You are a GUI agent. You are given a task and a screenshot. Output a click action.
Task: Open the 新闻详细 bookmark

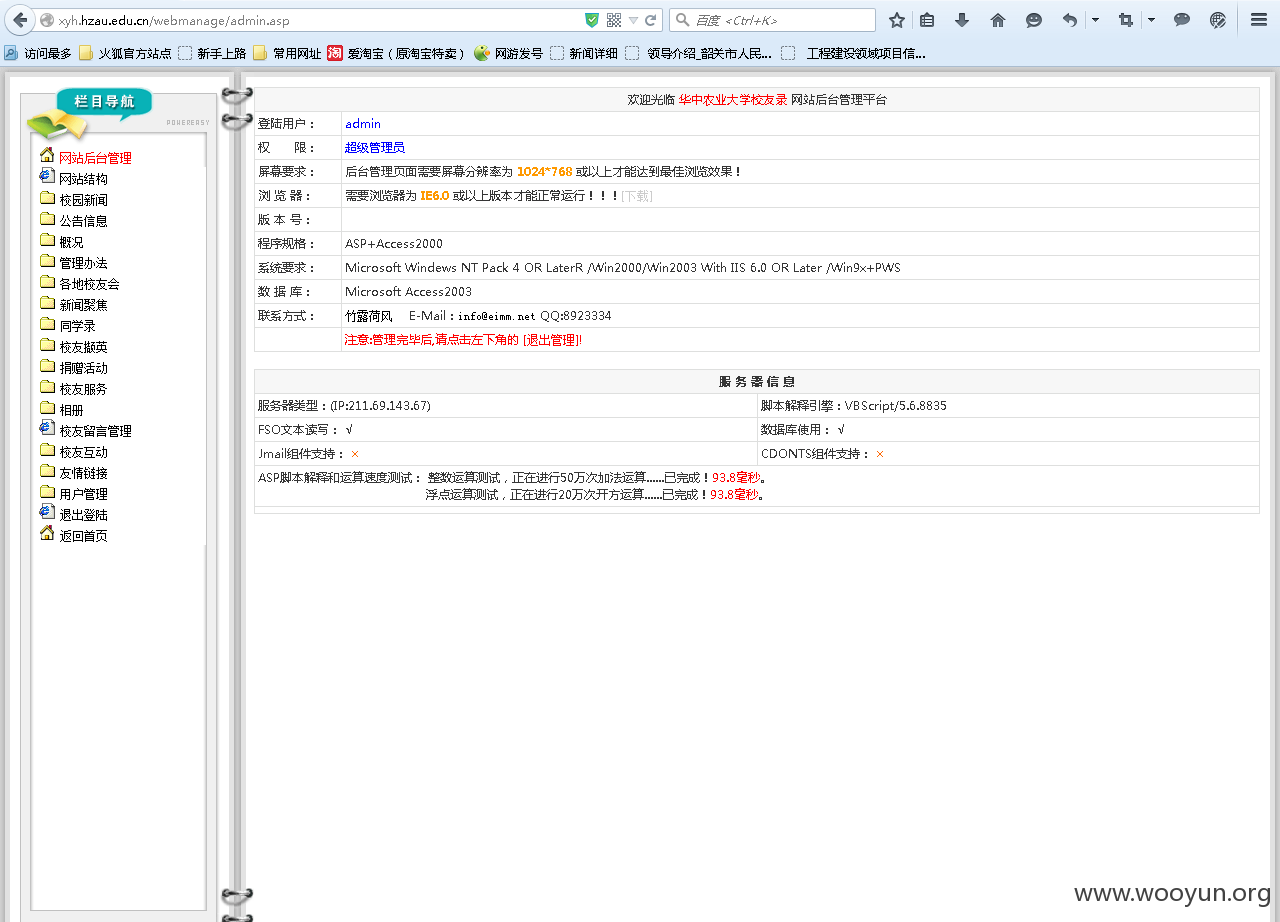tap(584, 53)
